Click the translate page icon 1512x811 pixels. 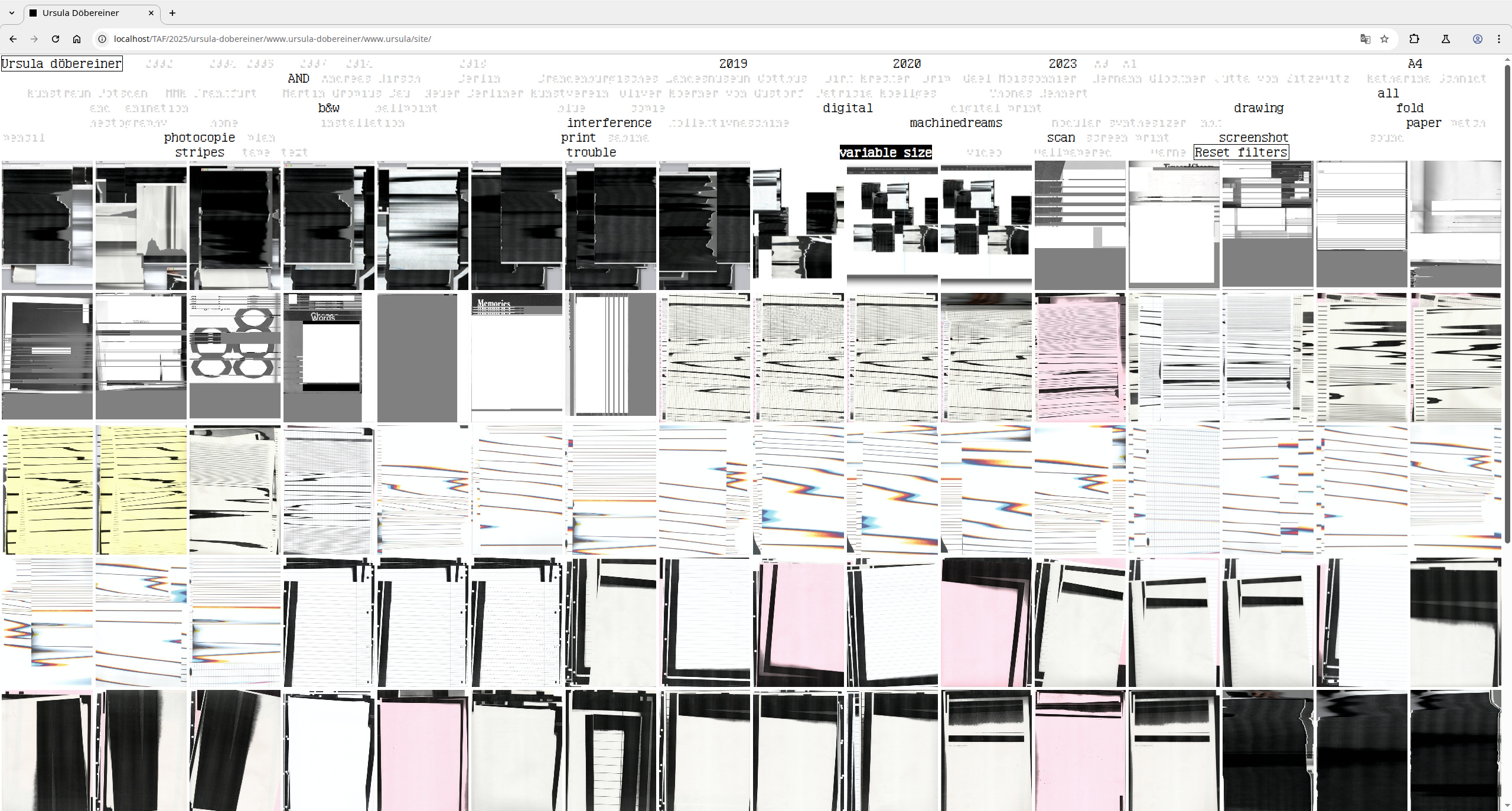pyautogui.click(x=1365, y=39)
